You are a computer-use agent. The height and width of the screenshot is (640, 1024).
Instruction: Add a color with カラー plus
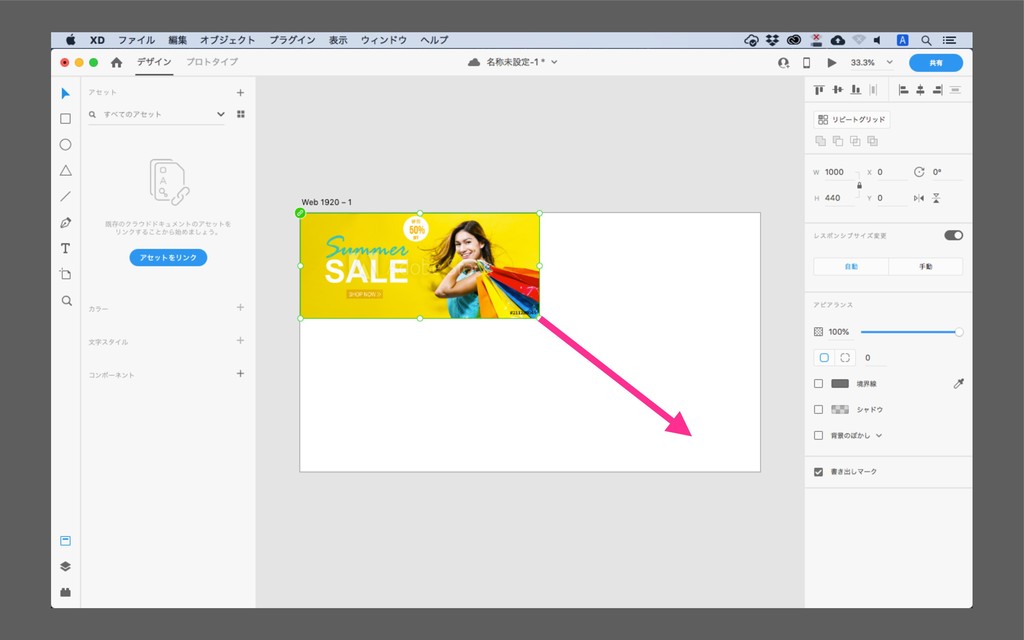[240, 307]
